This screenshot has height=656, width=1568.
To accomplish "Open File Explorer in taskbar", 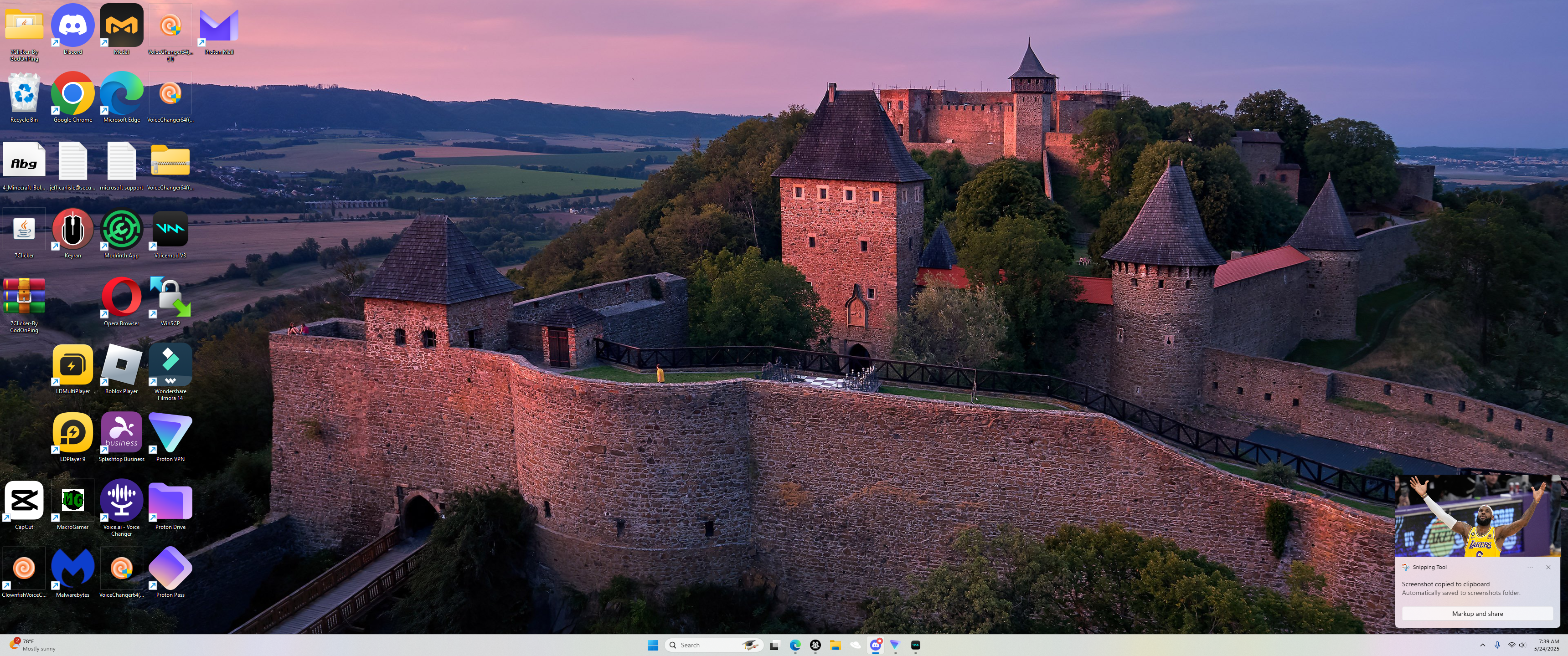I will 835,645.
